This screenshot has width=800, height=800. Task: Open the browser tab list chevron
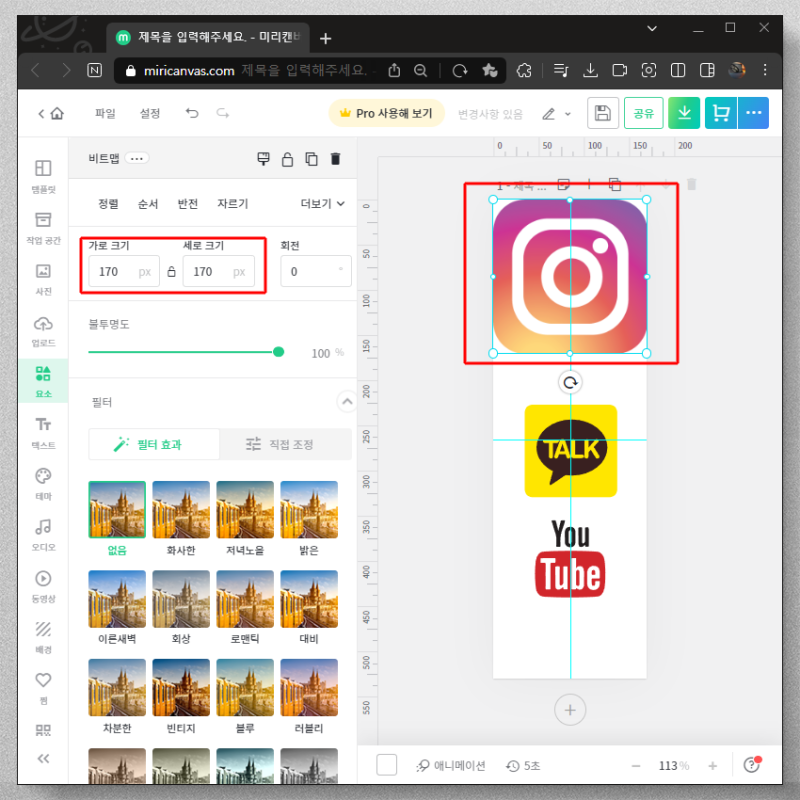[x=652, y=29]
